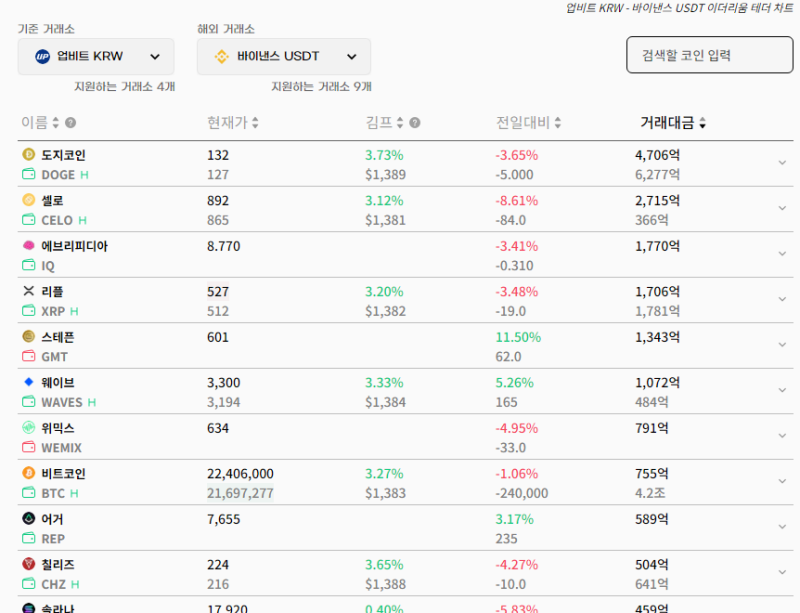Select 스테픈 daily change 11.50%
Viewport: 800px width, 613px height.
(518, 337)
